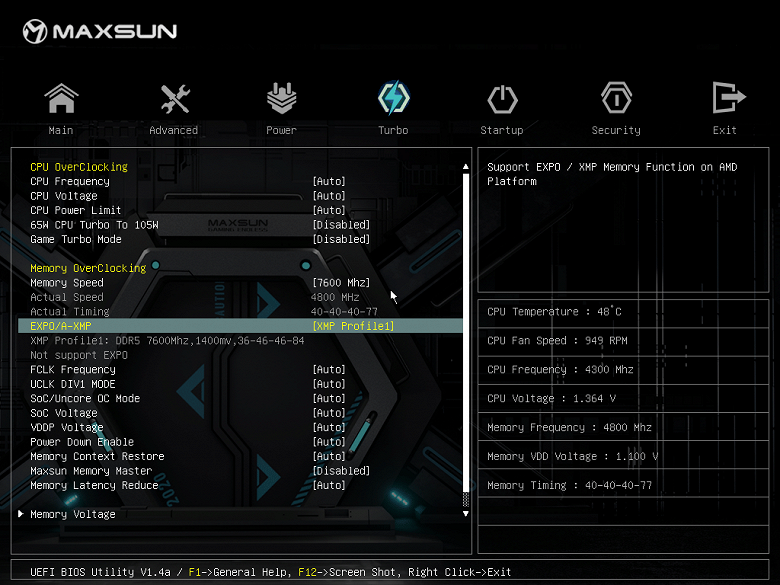Toggle Power Down Enable [Auto] value
780x585 pixels.
pyautogui.click(x=329, y=442)
